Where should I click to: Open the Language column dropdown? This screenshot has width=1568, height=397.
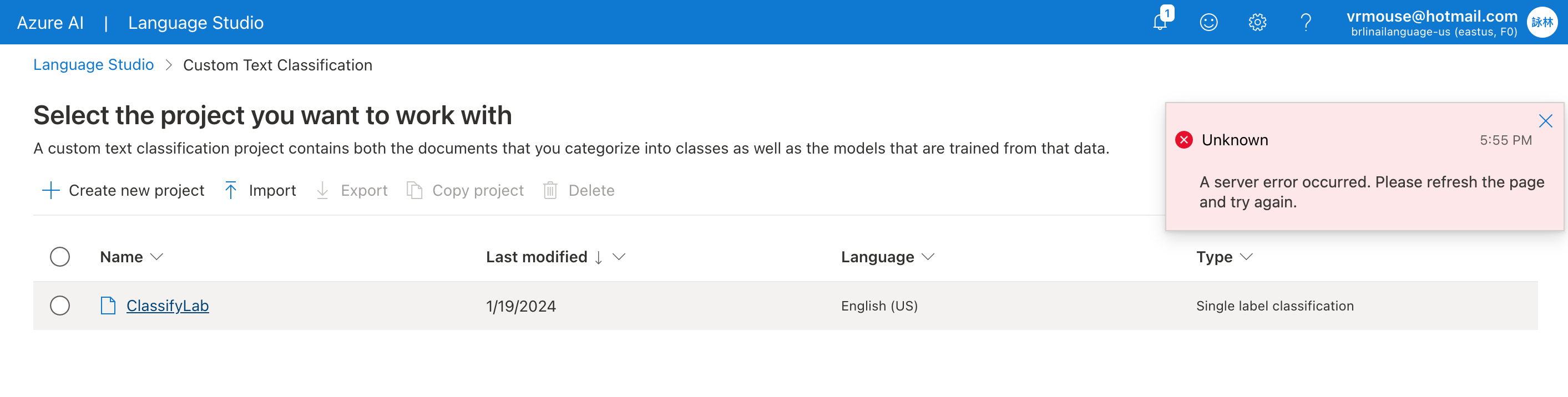(928, 257)
